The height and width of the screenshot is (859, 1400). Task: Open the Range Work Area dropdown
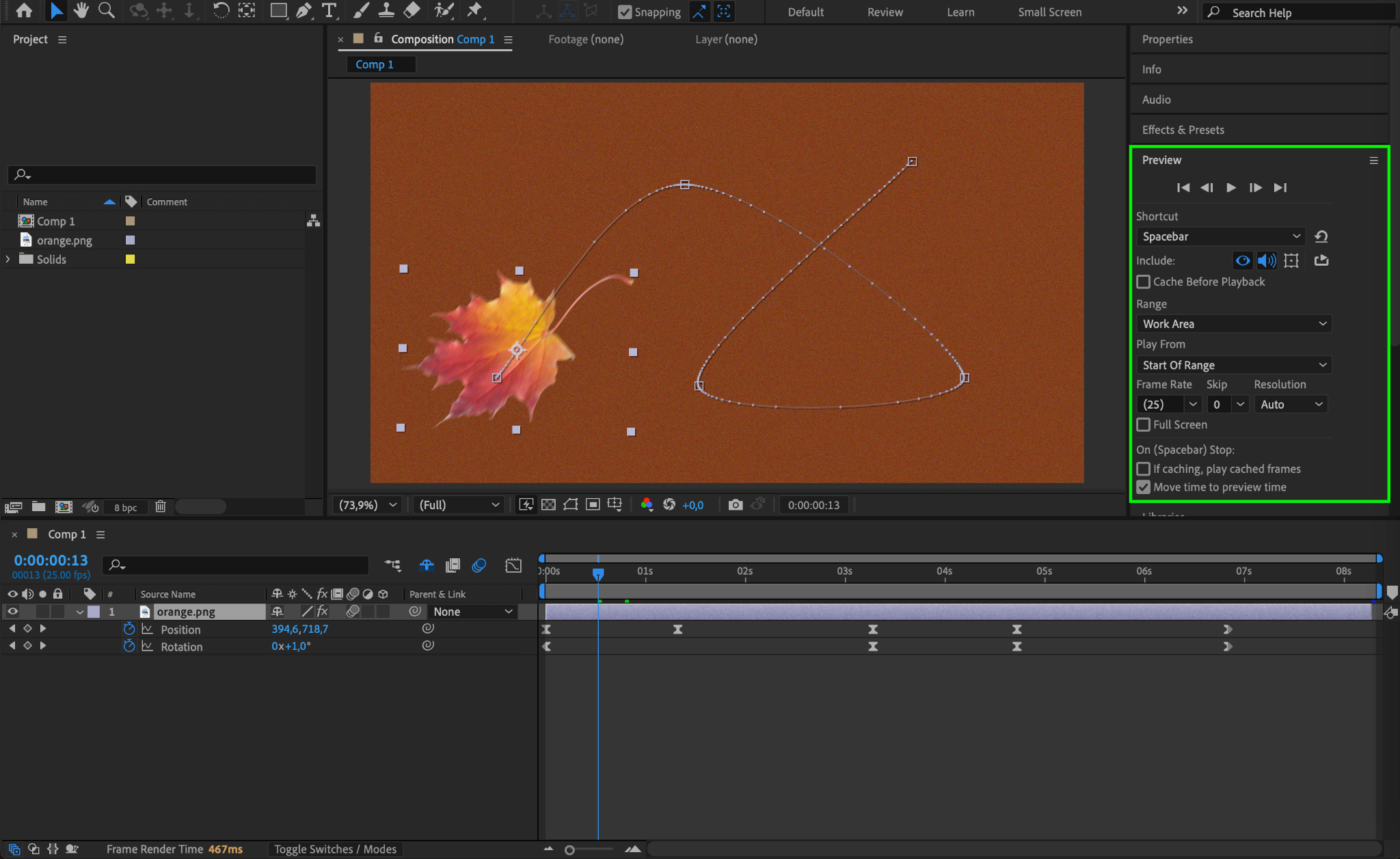[1234, 324]
